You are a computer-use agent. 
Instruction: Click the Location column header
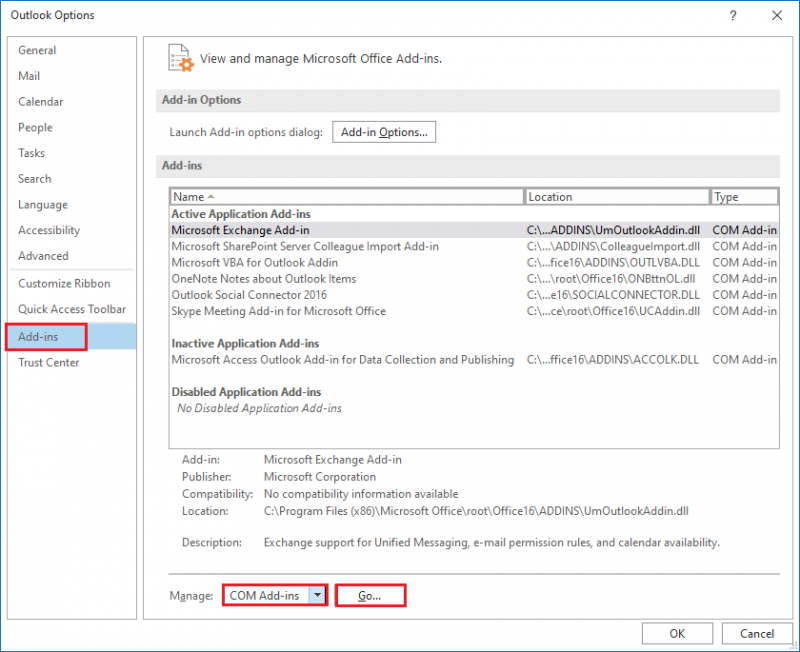point(616,196)
